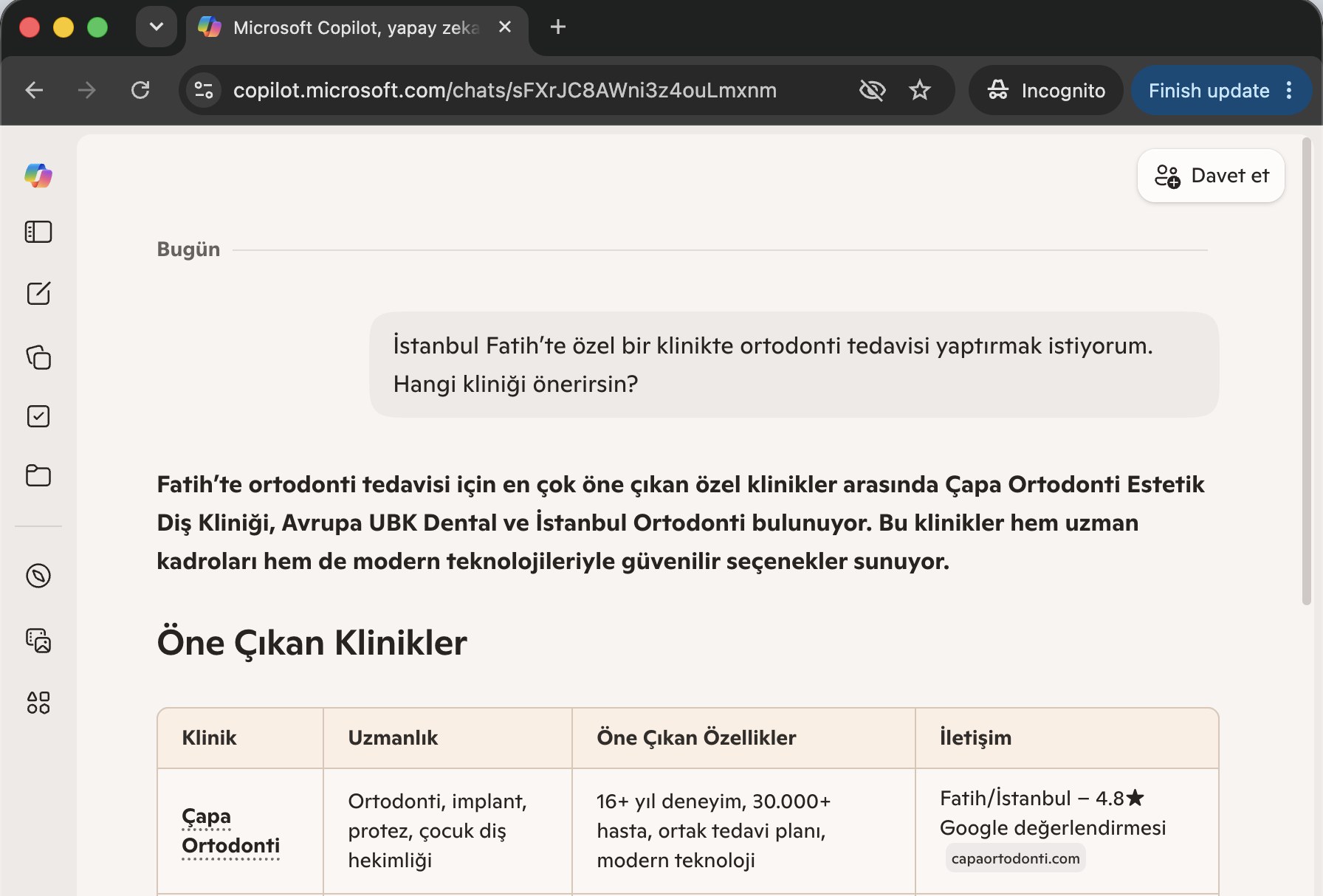Expand the tab search dropdown
The width and height of the screenshot is (1323, 896).
(x=157, y=27)
